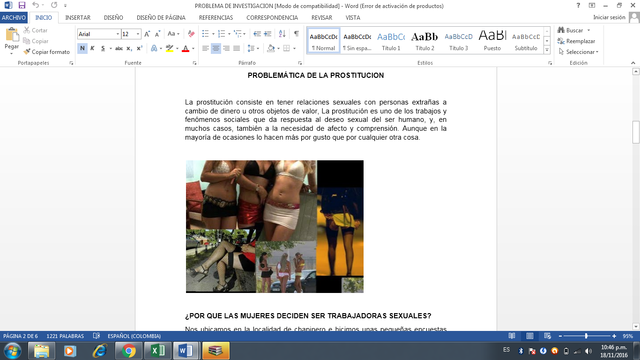Toggle strikethrough abc formatting
640x360 pixels.
pyautogui.click(x=119, y=48)
